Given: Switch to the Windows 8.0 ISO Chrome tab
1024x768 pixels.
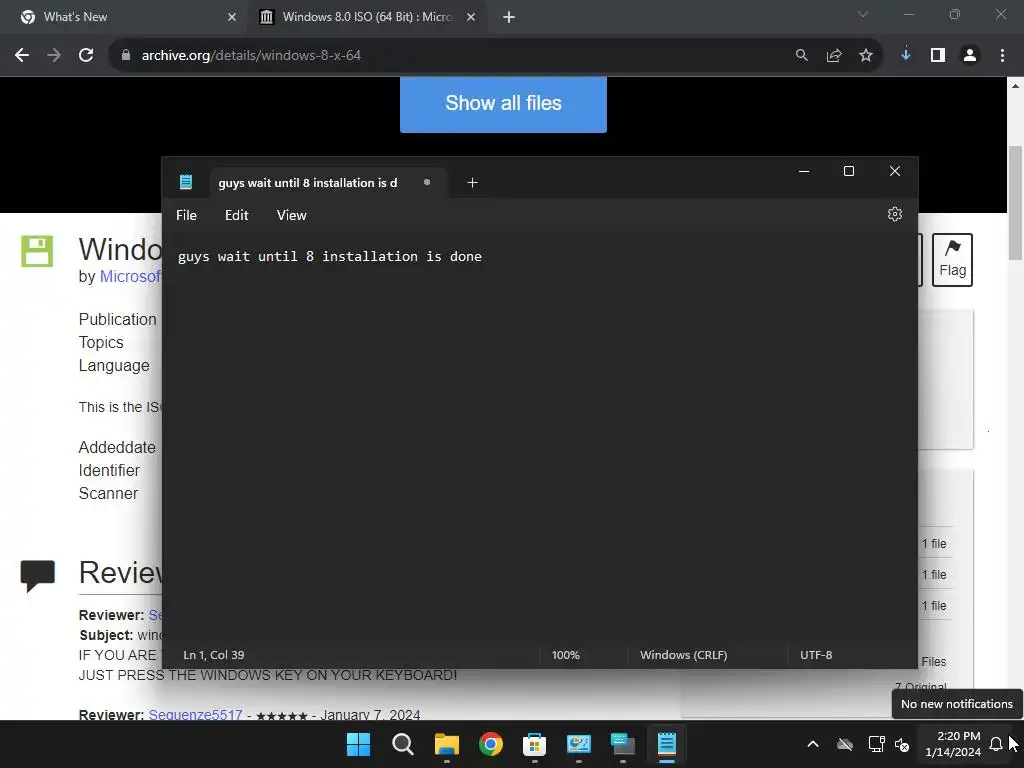Looking at the screenshot, I should coord(367,17).
